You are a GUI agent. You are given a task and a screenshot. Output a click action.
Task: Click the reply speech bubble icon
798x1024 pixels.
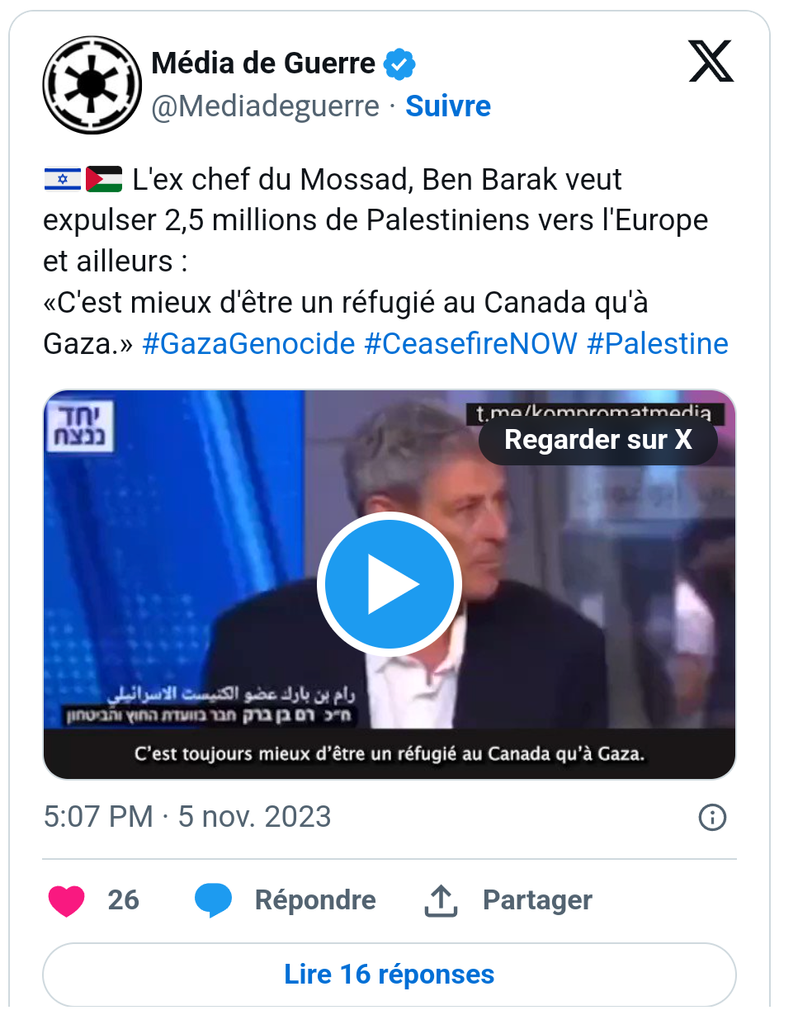[213, 900]
